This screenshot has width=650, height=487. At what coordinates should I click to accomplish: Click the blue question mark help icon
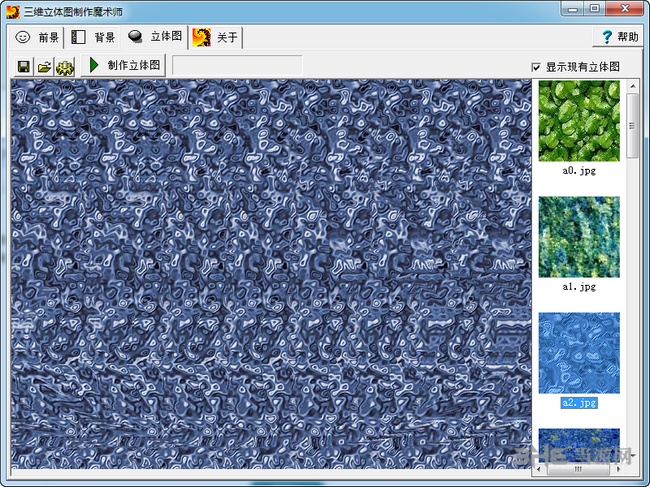click(607, 37)
